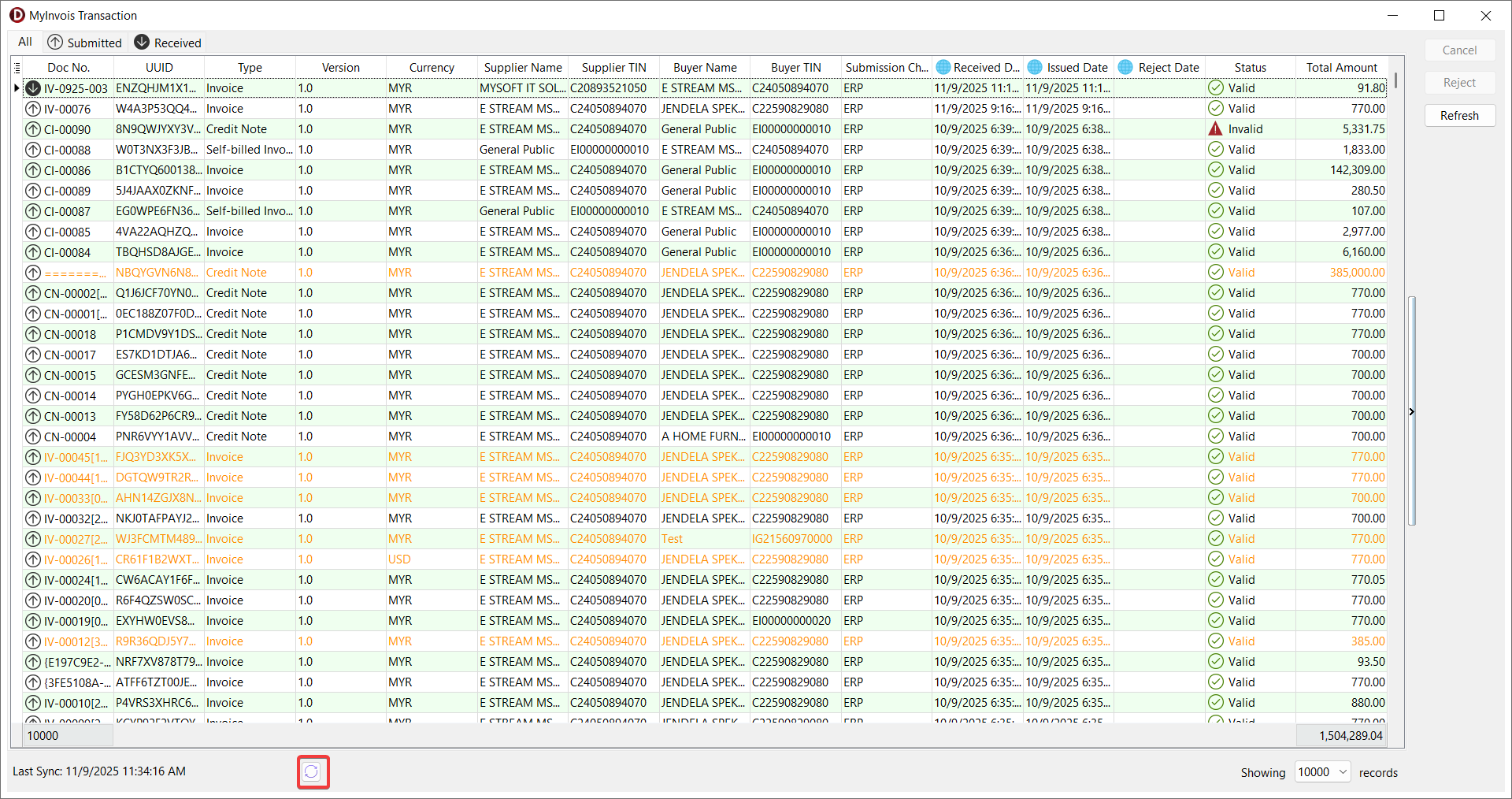Select the row for document CI-00088
This screenshot has height=799, width=1512.
tap(67, 150)
